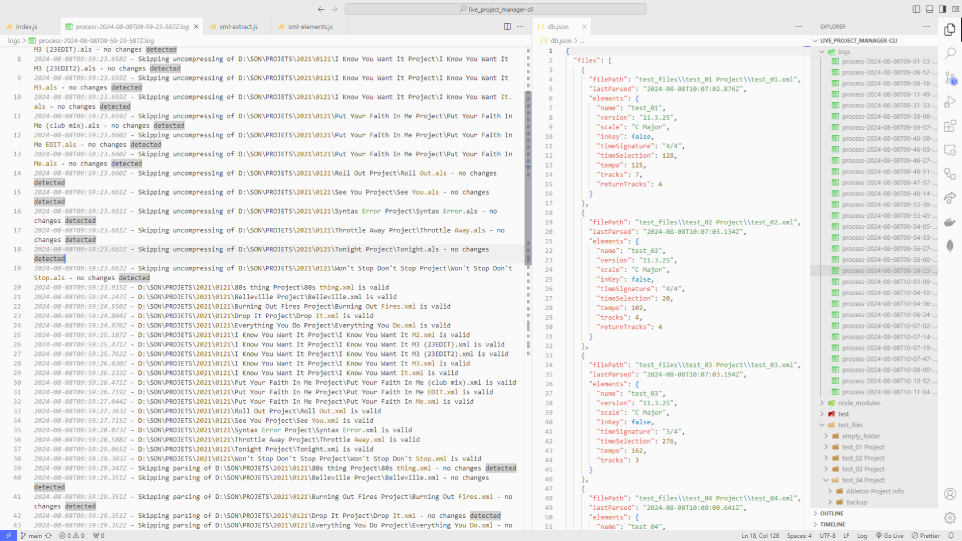Expand the test_03 Project folder
This screenshot has width=962, height=541.
pyautogui.click(x=874, y=469)
